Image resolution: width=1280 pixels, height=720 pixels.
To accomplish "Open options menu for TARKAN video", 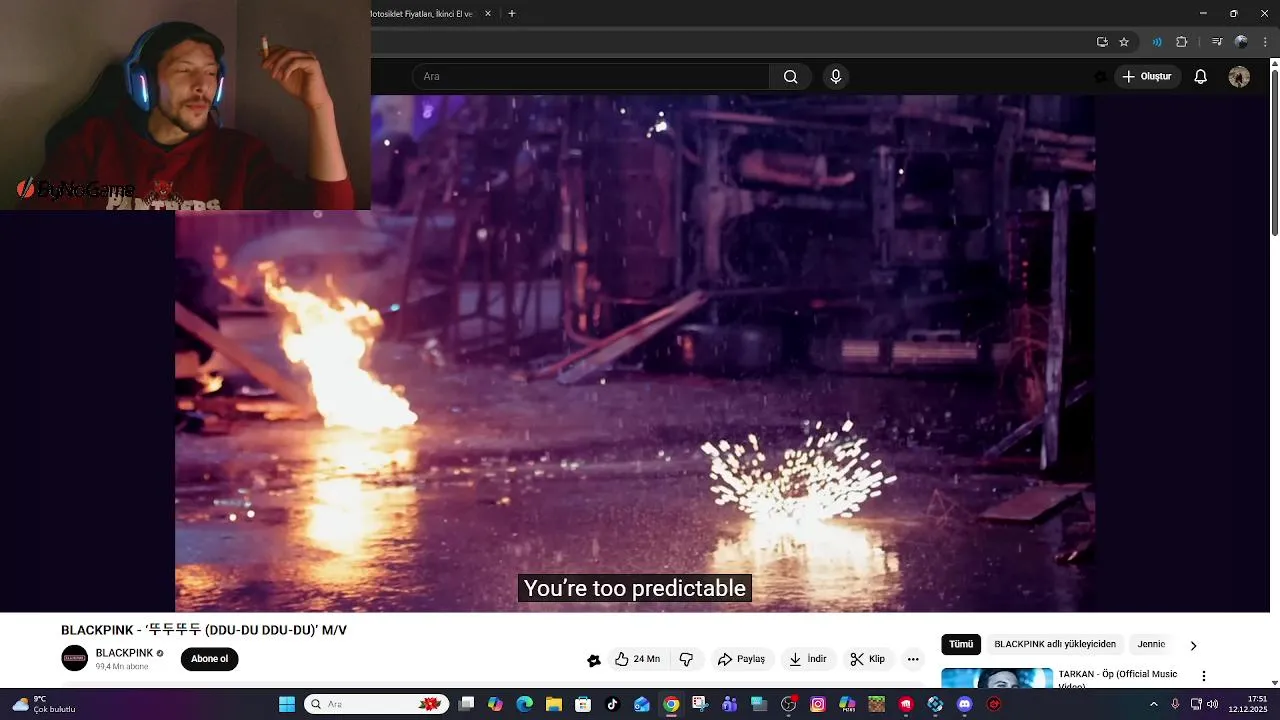I will (x=1204, y=676).
